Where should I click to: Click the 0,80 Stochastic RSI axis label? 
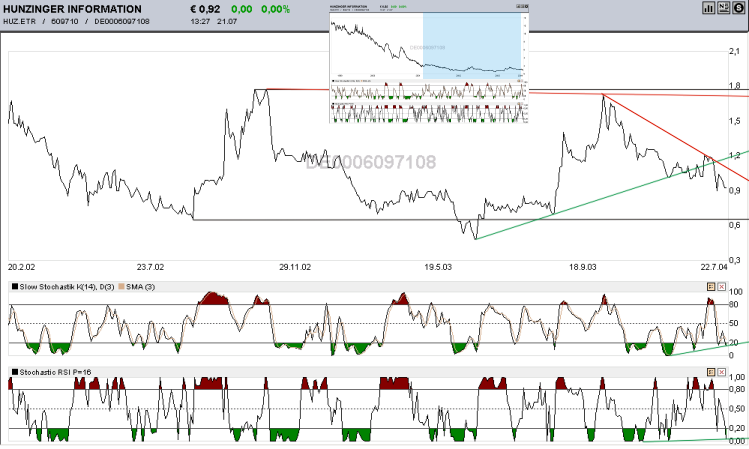tap(737, 389)
